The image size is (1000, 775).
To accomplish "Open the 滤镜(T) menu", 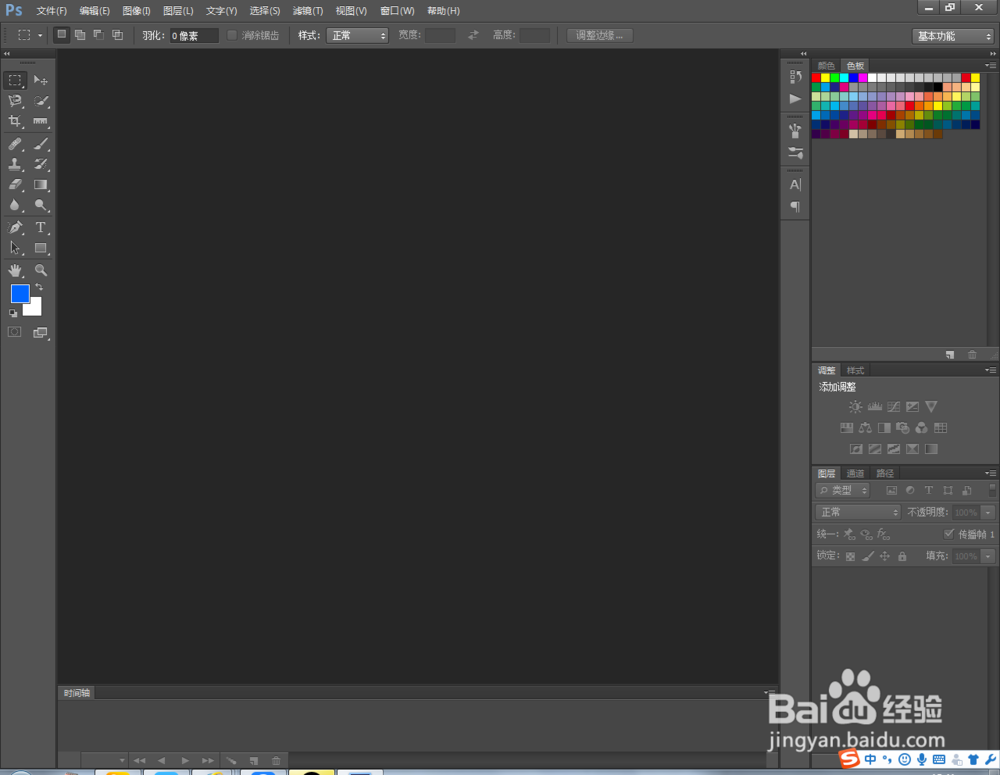I will [308, 11].
